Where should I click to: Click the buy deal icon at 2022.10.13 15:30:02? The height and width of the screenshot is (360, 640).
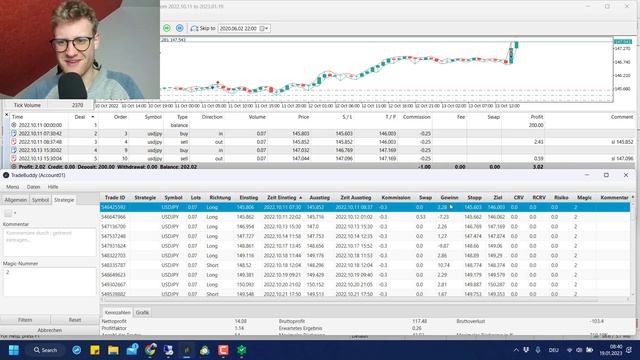(x=13, y=150)
